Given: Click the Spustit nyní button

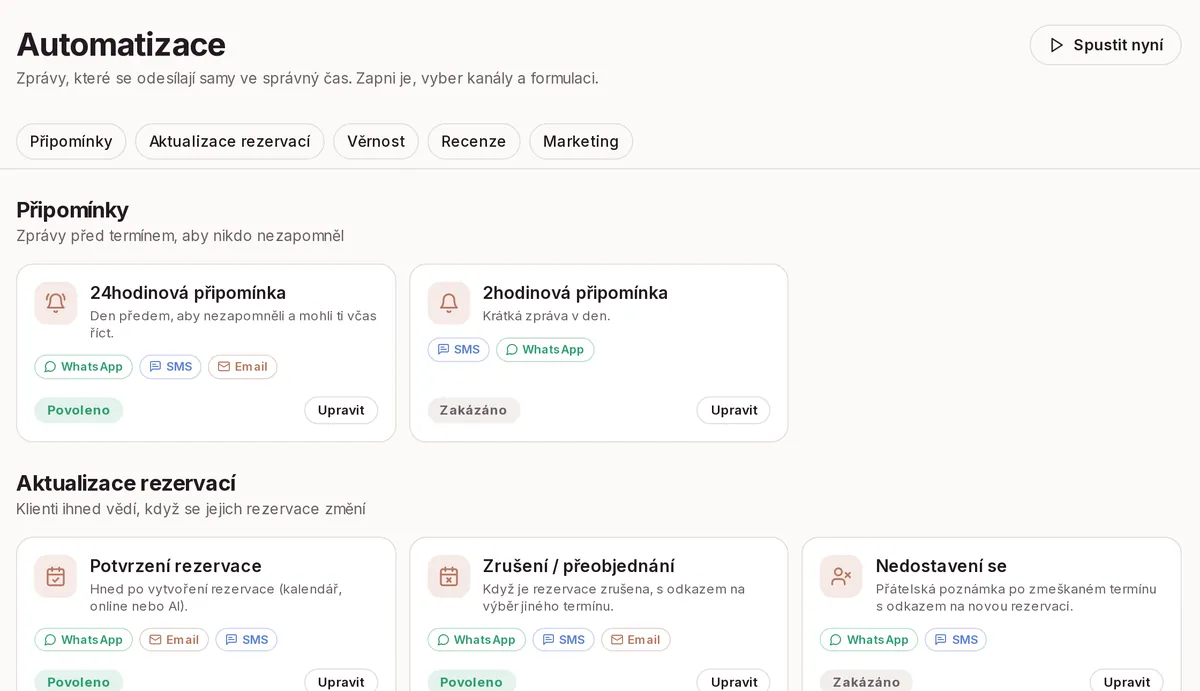Looking at the screenshot, I should pos(1105,45).
